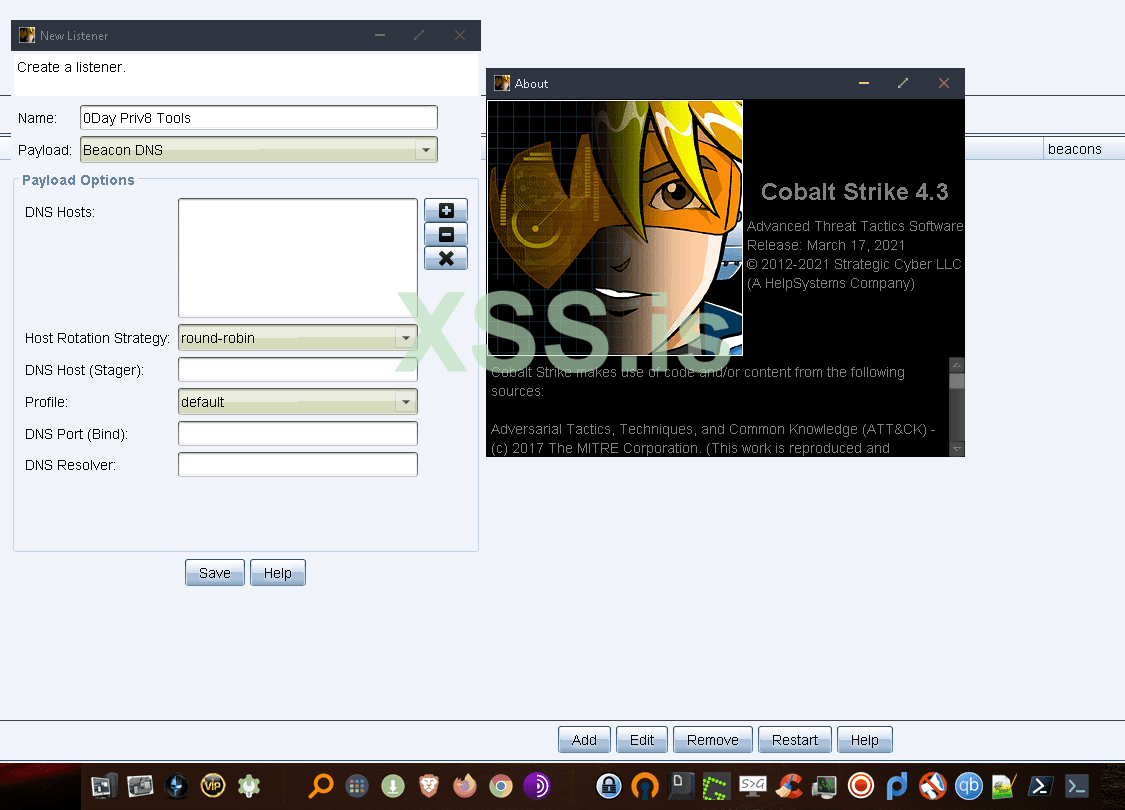Click the plus icon to add DNS host
Image resolution: width=1125 pixels, height=810 pixels.
tap(446, 210)
